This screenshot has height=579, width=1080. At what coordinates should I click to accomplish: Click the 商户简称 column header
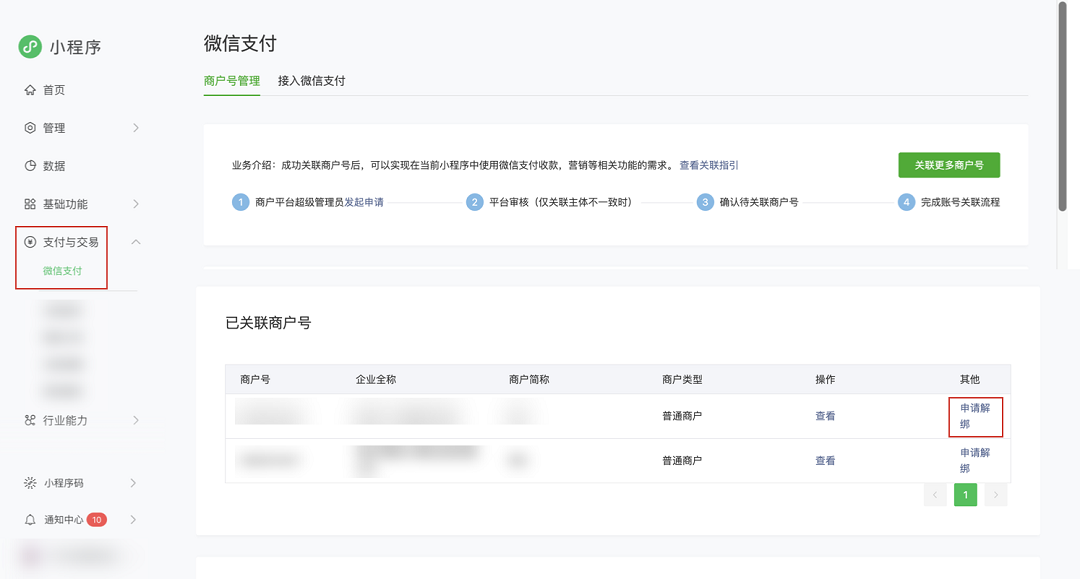529,379
